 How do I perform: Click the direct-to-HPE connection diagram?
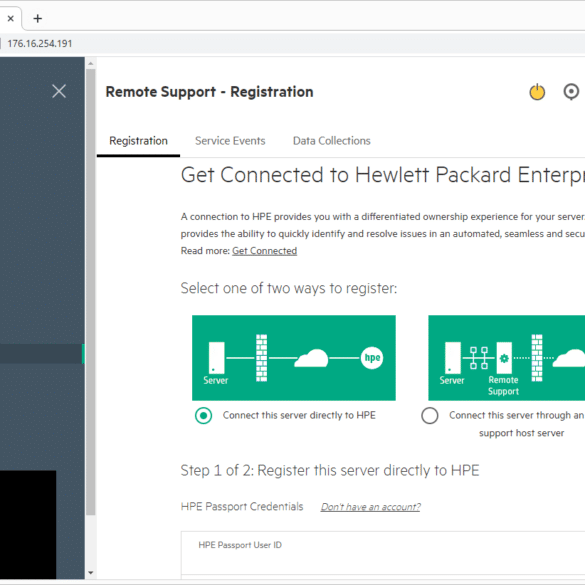294,358
